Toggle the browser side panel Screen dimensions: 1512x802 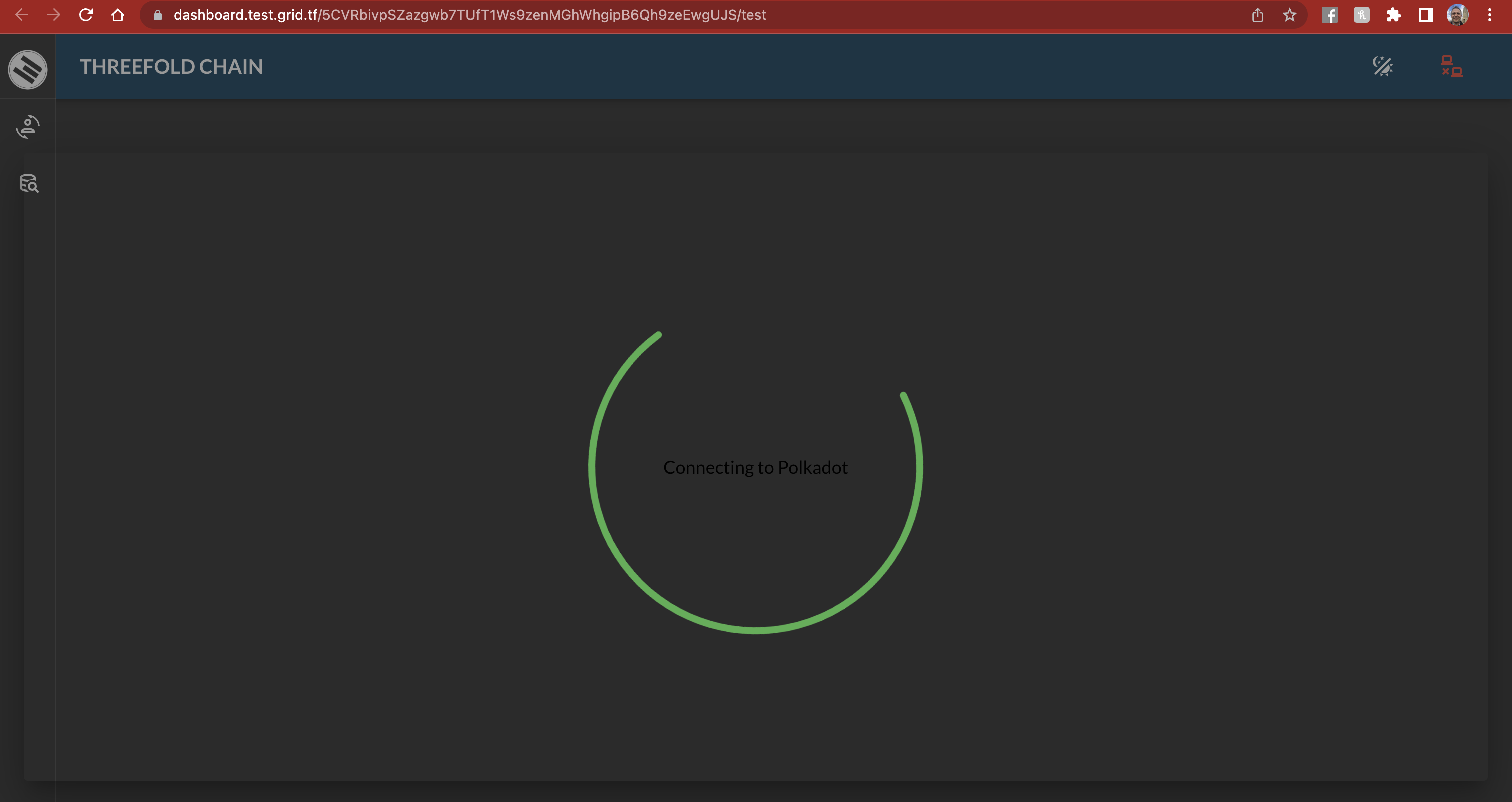point(1425,15)
